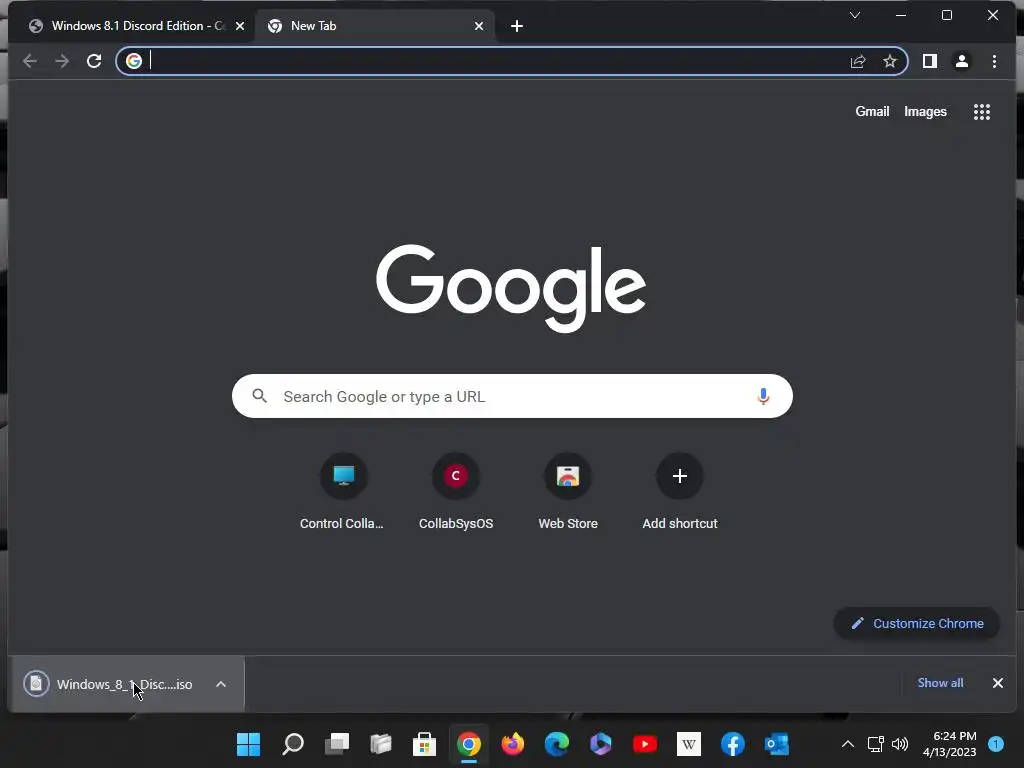Bookmark this tab with the star icon
The height and width of the screenshot is (768, 1024).
[889, 61]
